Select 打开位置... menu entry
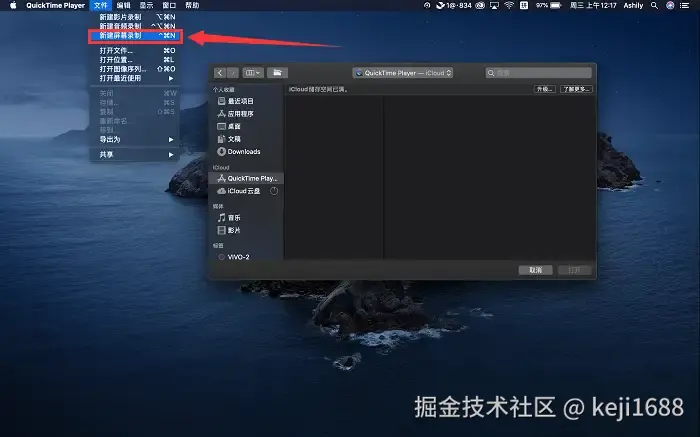The height and width of the screenshot is (437, 700). tap(134, 59)
